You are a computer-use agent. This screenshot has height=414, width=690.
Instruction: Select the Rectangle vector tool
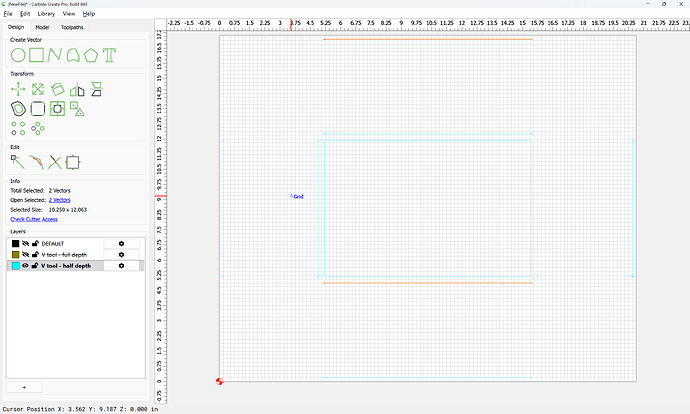click(x=37, y=55)
